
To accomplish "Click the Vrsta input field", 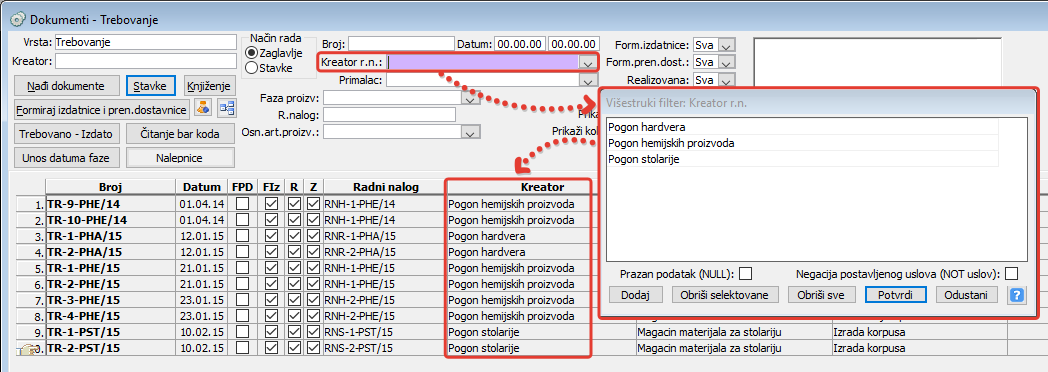I will coord(146,42).
